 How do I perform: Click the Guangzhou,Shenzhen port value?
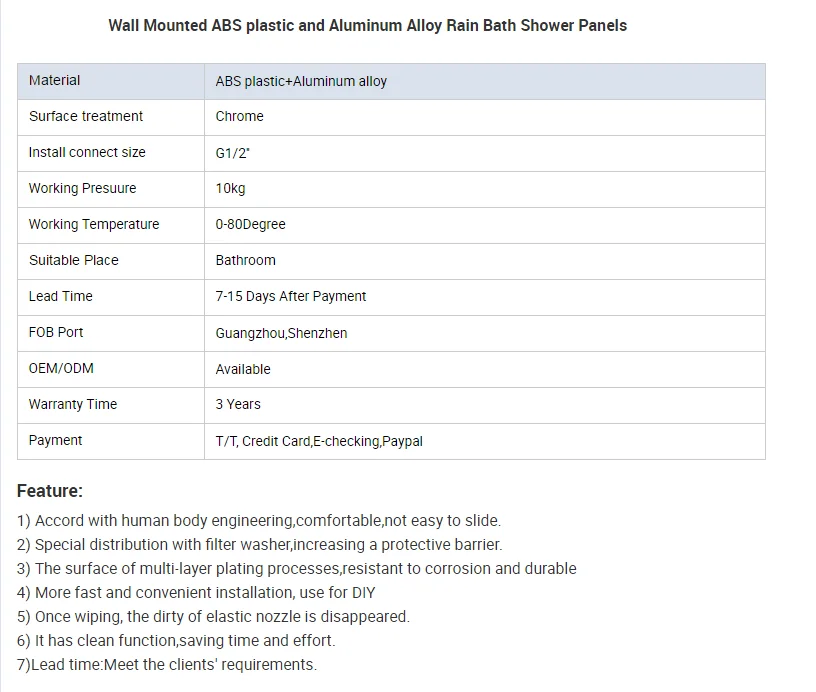point(282,333)
